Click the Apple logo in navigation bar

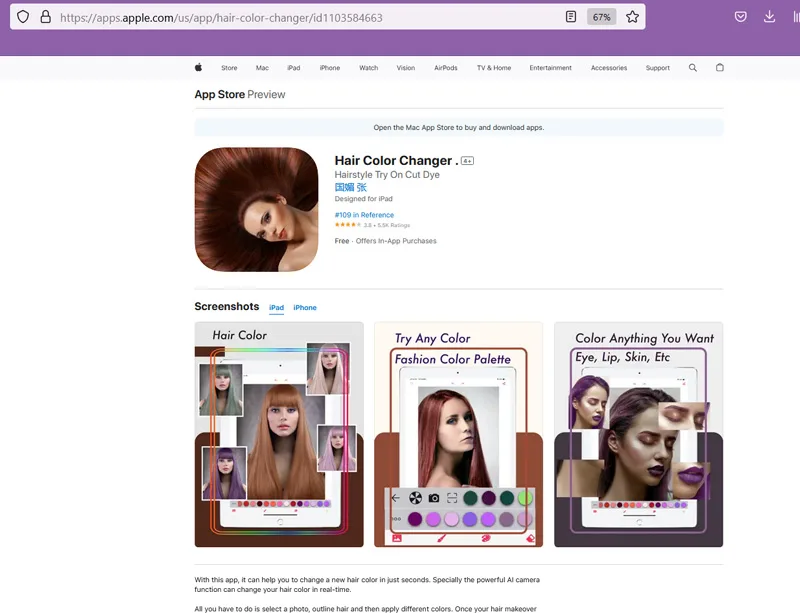click(x=198, y=67)
